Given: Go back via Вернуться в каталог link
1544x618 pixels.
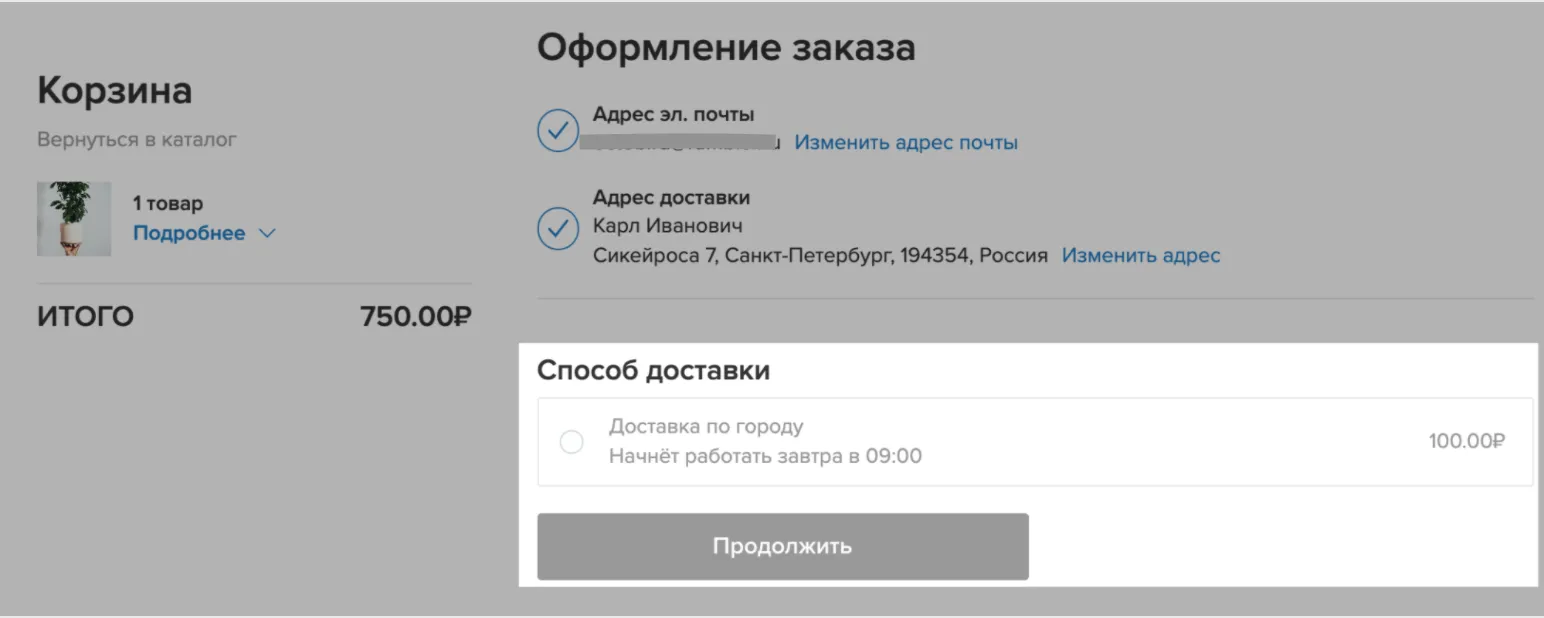Looking at the screenshot, I should pyautogui.click(x=137, y=140).
